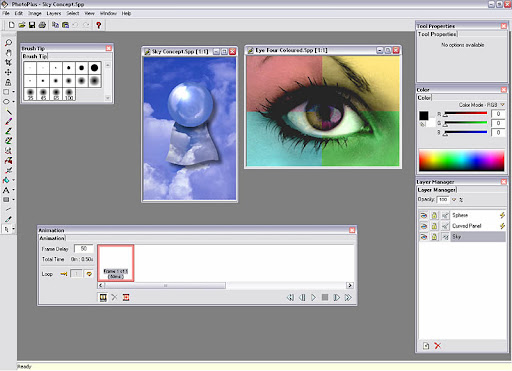Screen dimensions: 512x371
Task: Click the Stop button in Animation panel
Action: [325, 297]
